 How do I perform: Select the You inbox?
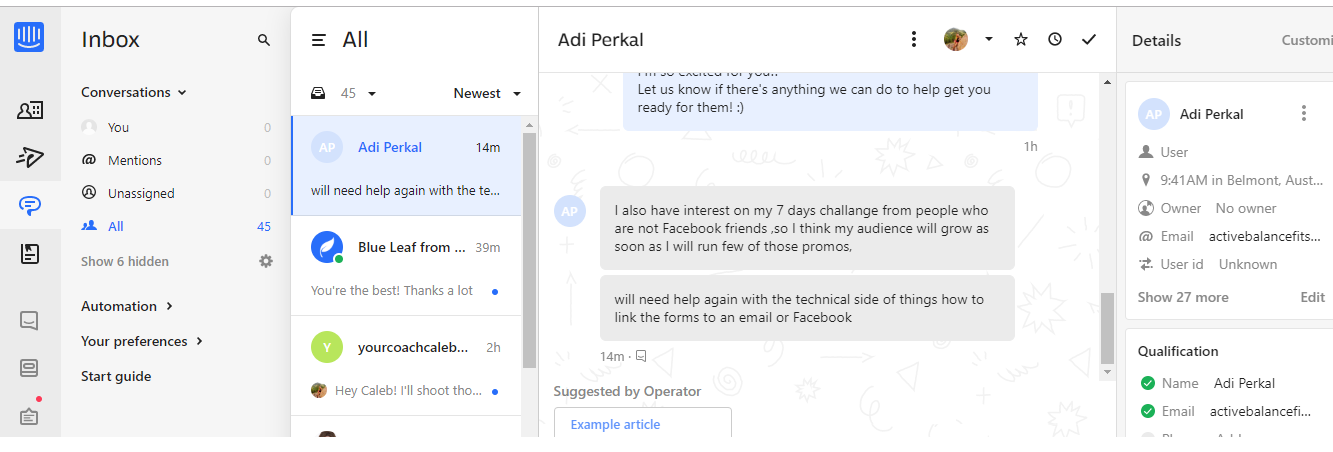click(176, 127)
